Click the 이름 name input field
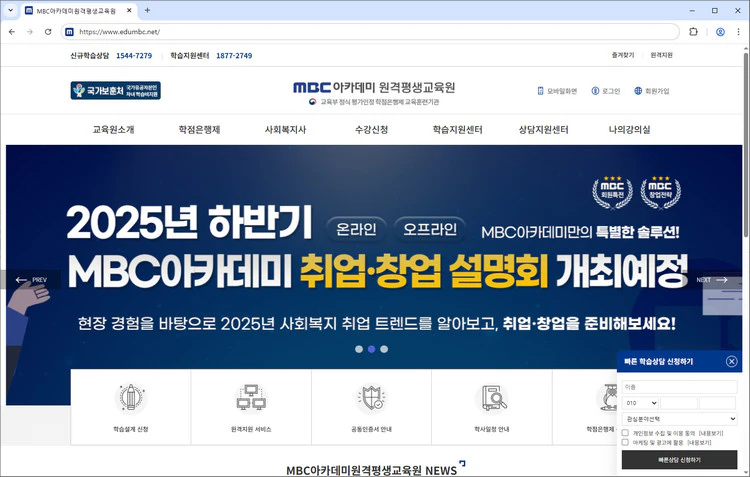The image size is (750, 477). [679, 387]
